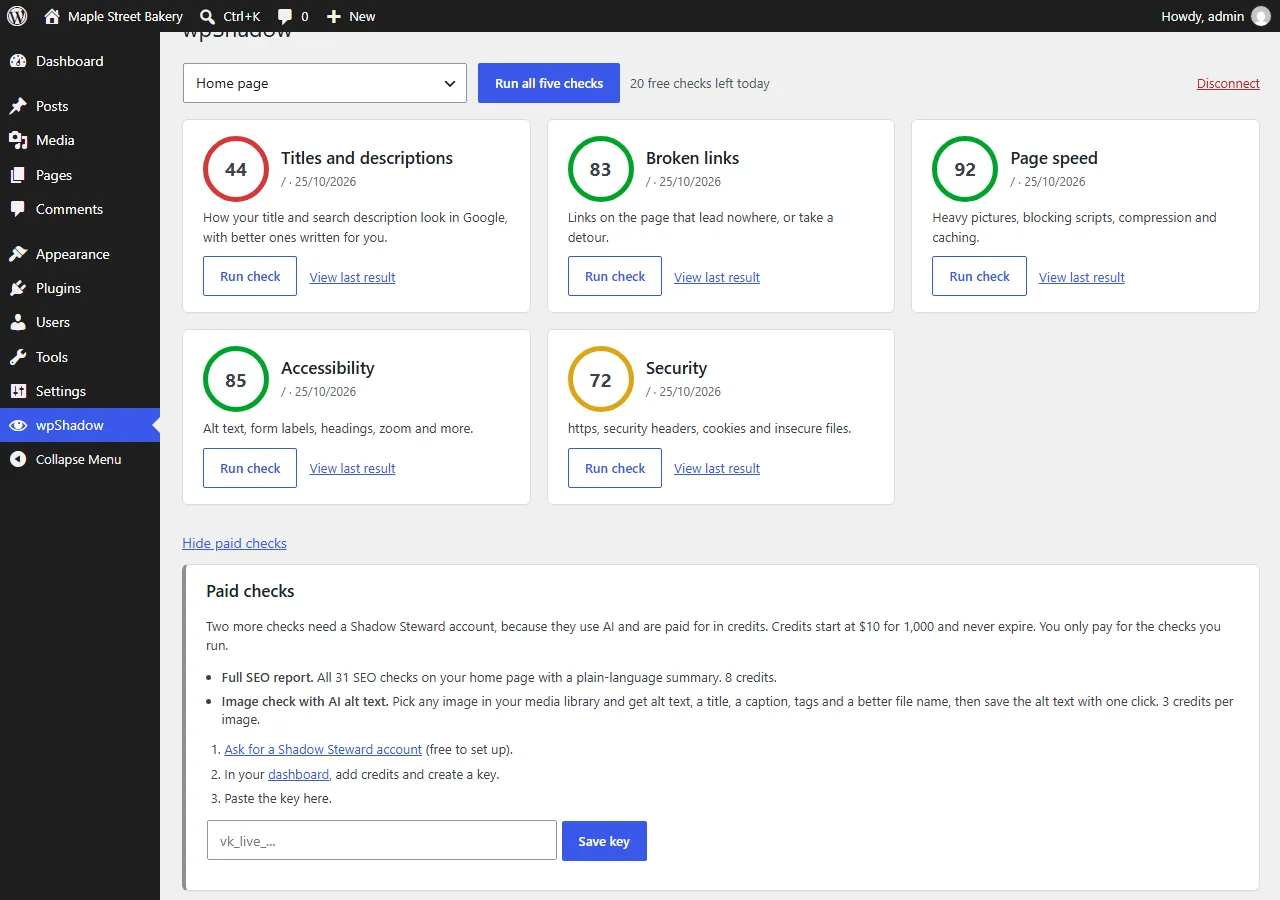
Task: View last result for Broken links
Action: tap(717, 277)
